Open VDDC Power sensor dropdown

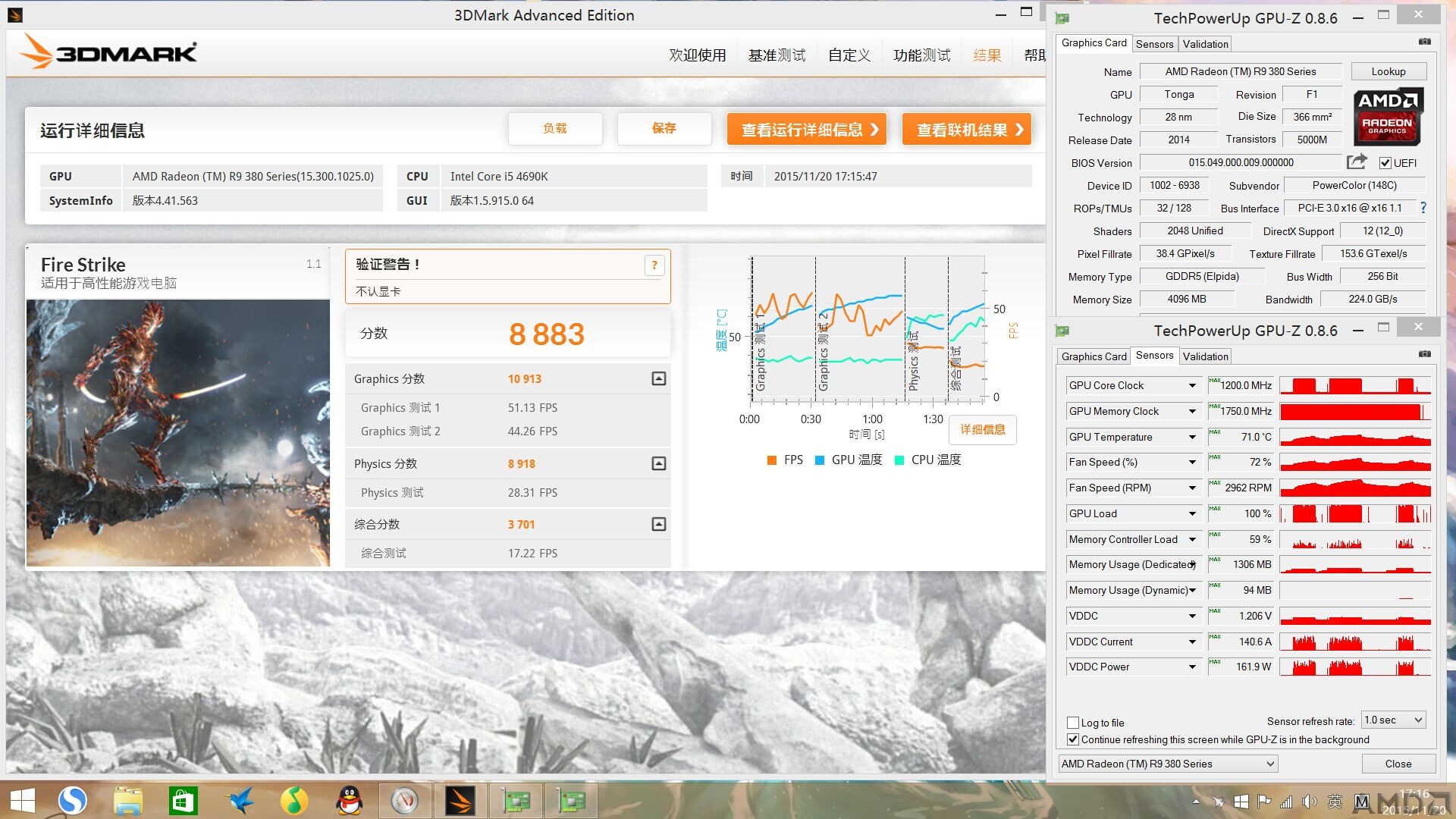click(x=1192, y=667)
